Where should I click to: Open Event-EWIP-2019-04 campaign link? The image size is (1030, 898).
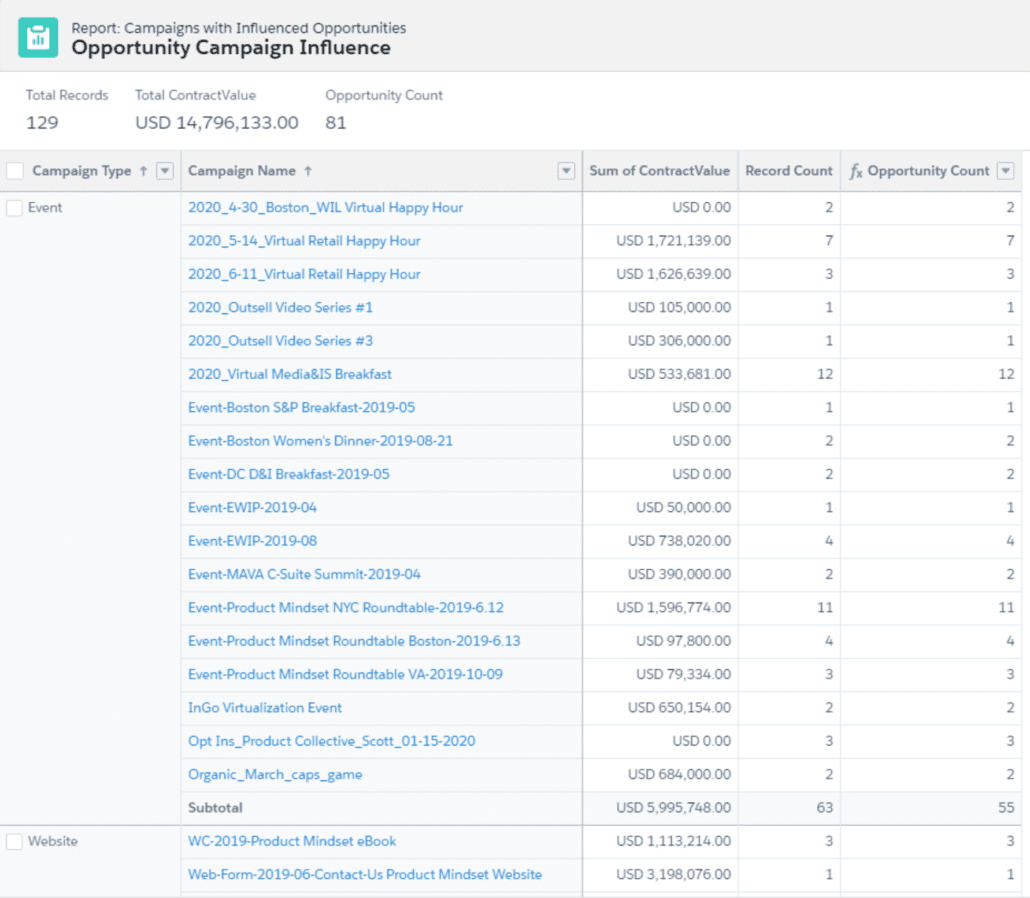(x=252, y=508)
